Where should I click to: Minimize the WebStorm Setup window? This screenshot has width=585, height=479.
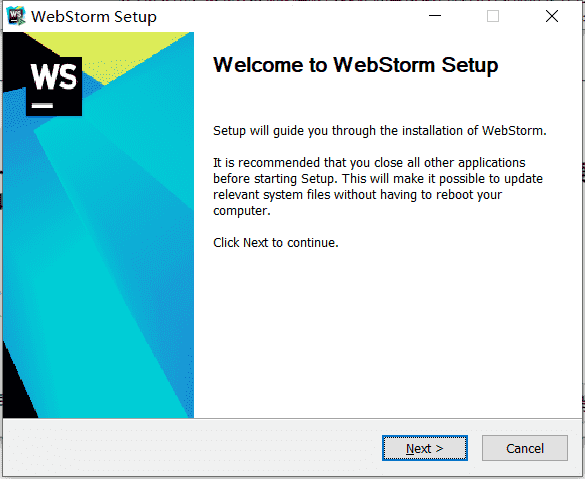coord(435,16)
